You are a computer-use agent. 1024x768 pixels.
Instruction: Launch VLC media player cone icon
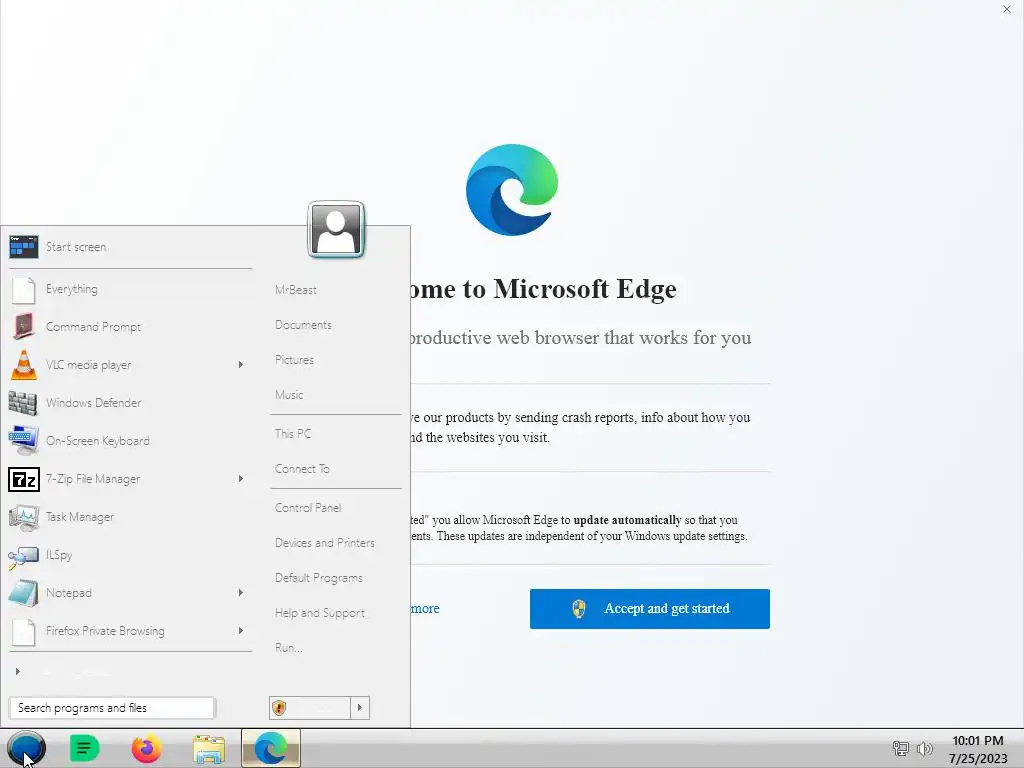(24, 364)
